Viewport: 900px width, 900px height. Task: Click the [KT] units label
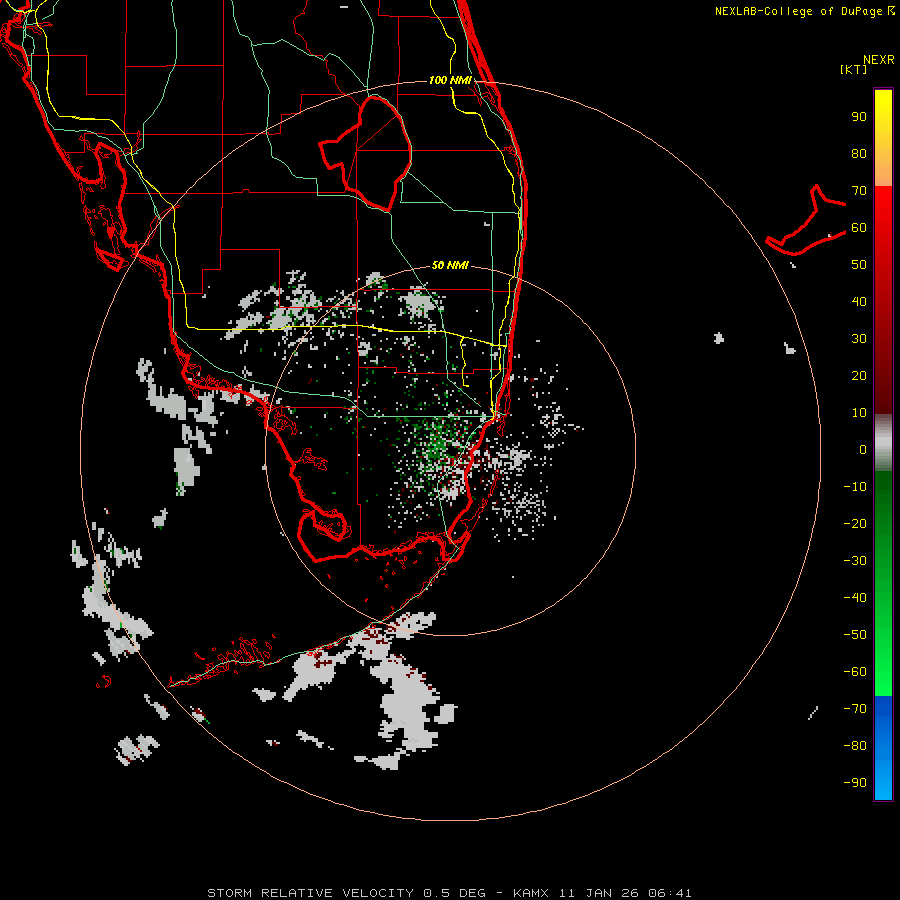pyautogui.click(x=854, y=69)
